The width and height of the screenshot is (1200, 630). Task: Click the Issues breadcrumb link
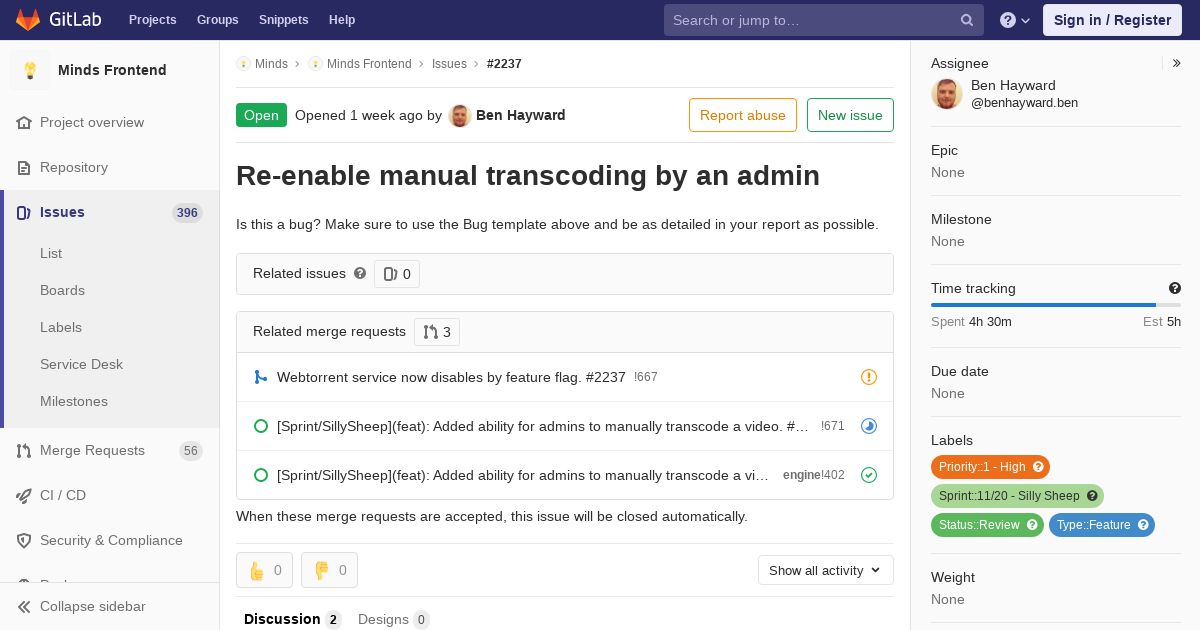(449, 64)
